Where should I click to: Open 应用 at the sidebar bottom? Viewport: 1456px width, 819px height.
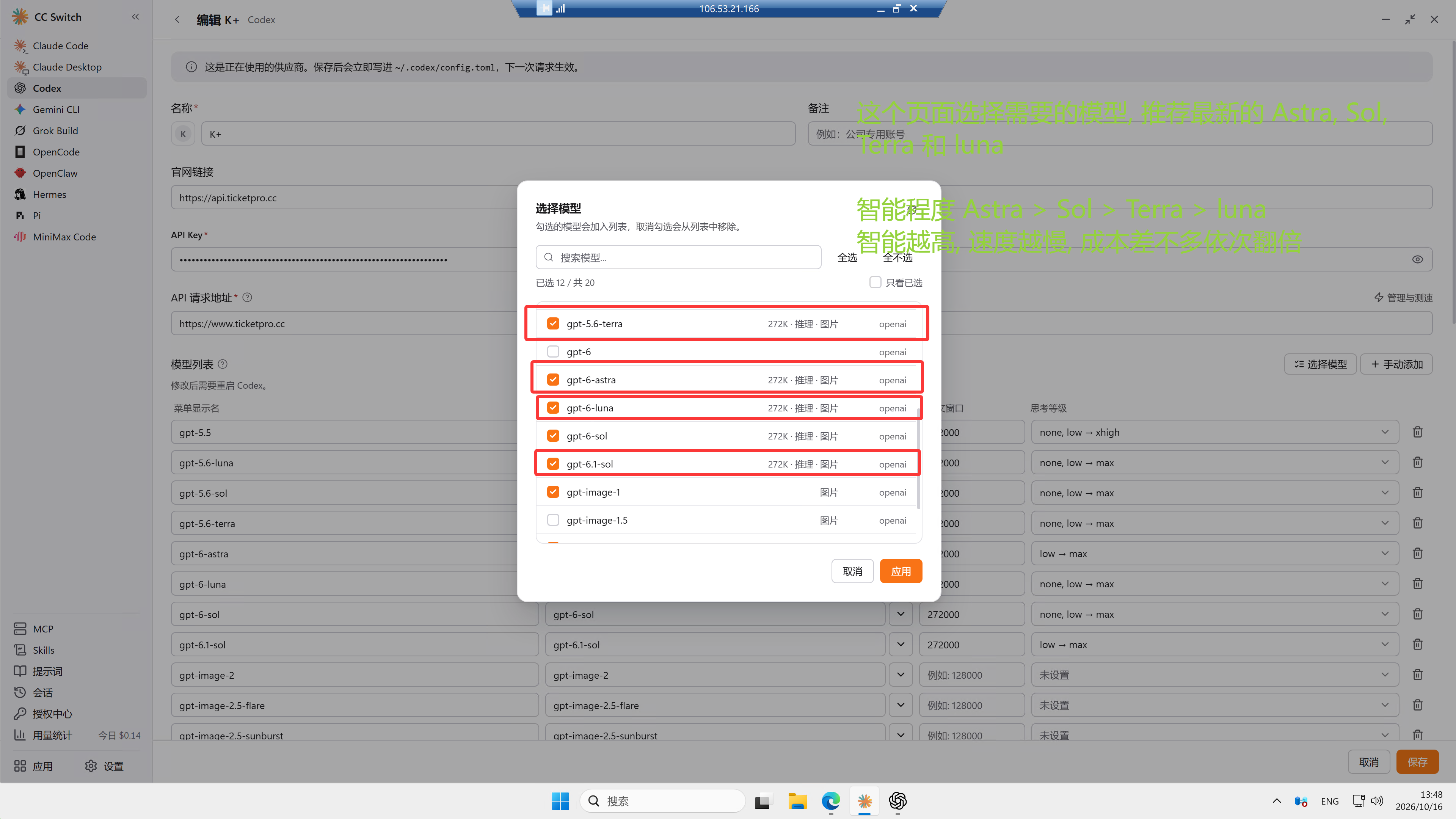[33, 766]
